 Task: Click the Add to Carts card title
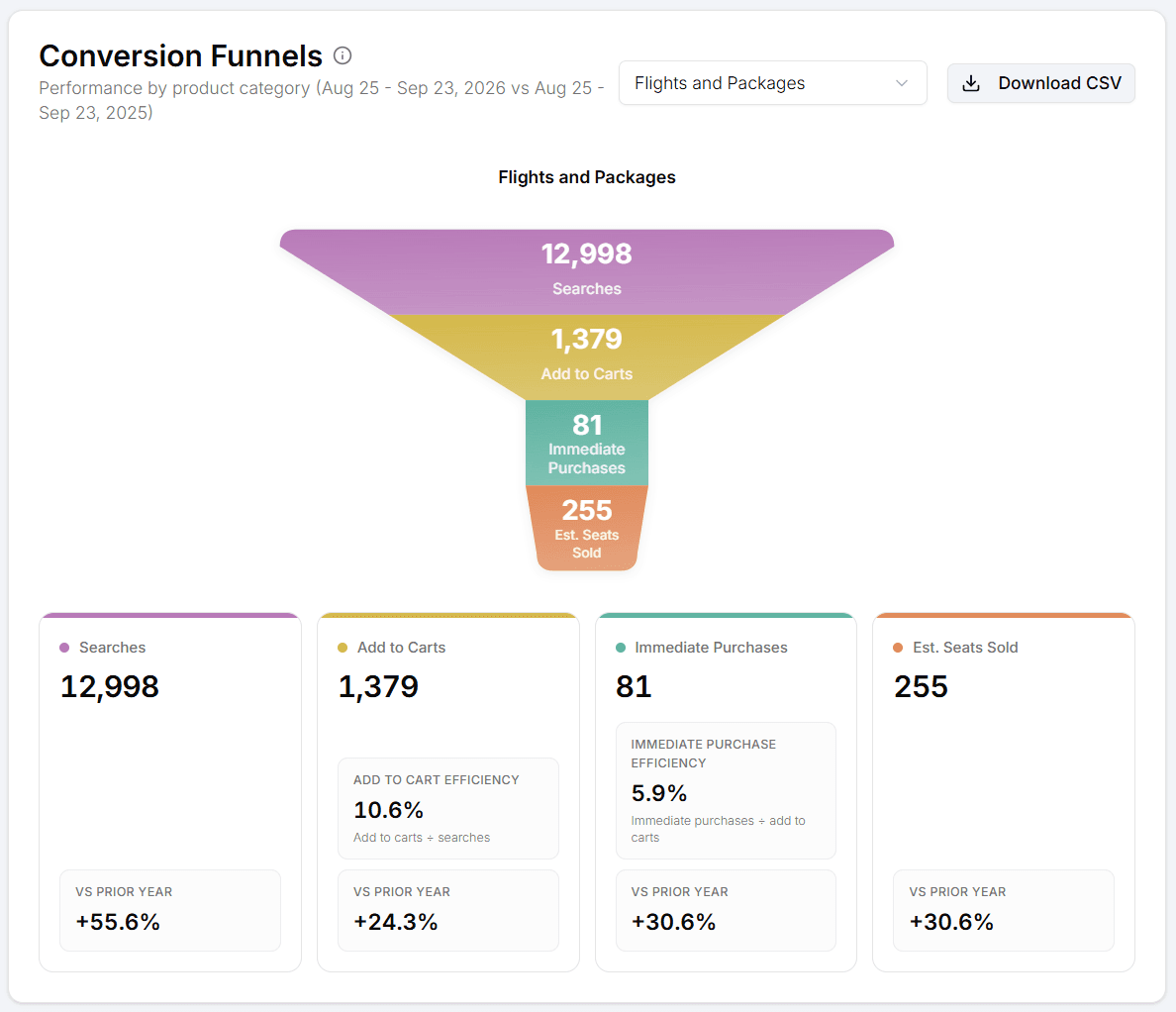[401, 648]
